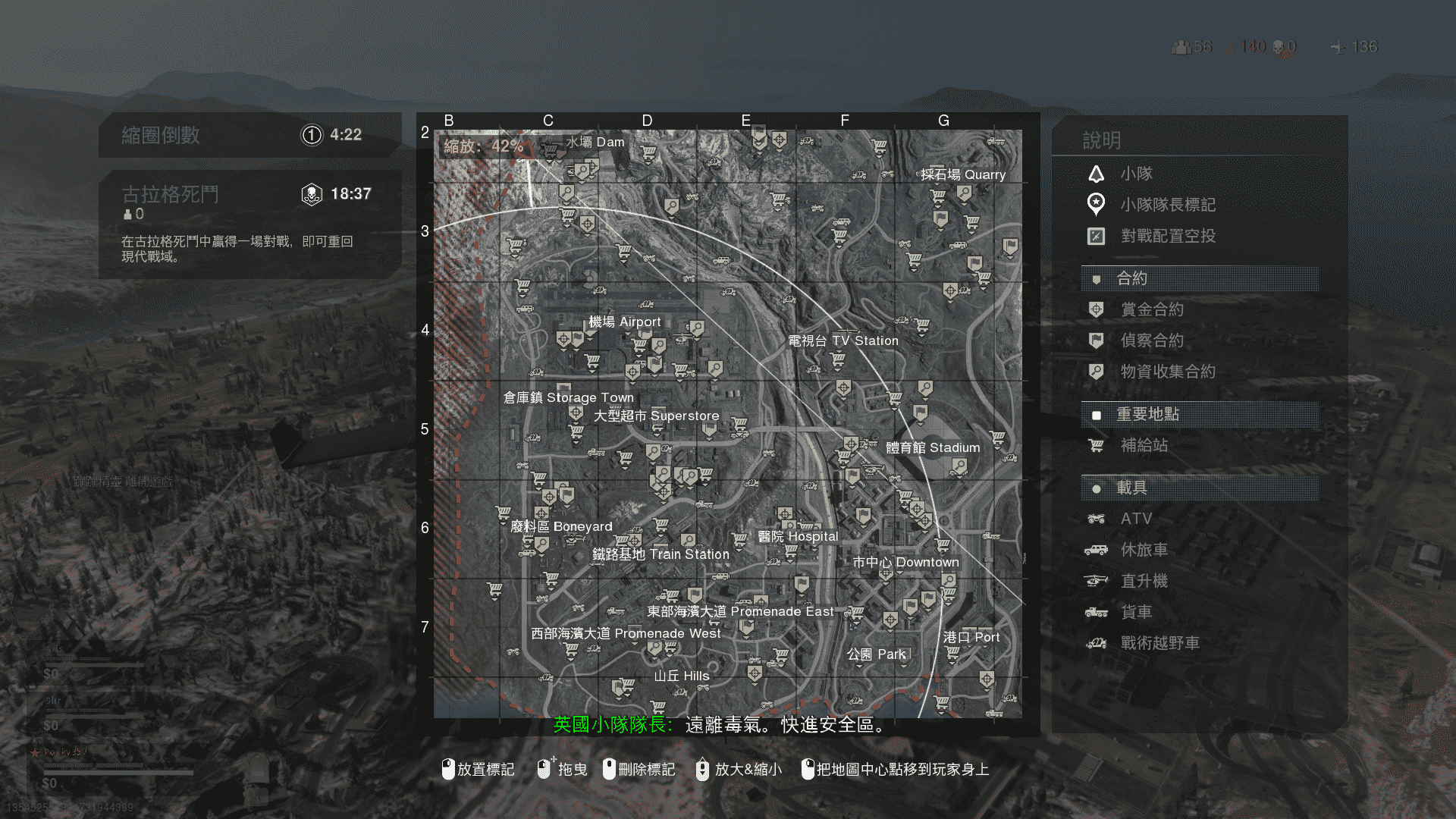Image resolution: width=1456 pixels, height=819 pixels.
Task: Click the 廢料區 Boneyard map label
Action: coord(561,527)
